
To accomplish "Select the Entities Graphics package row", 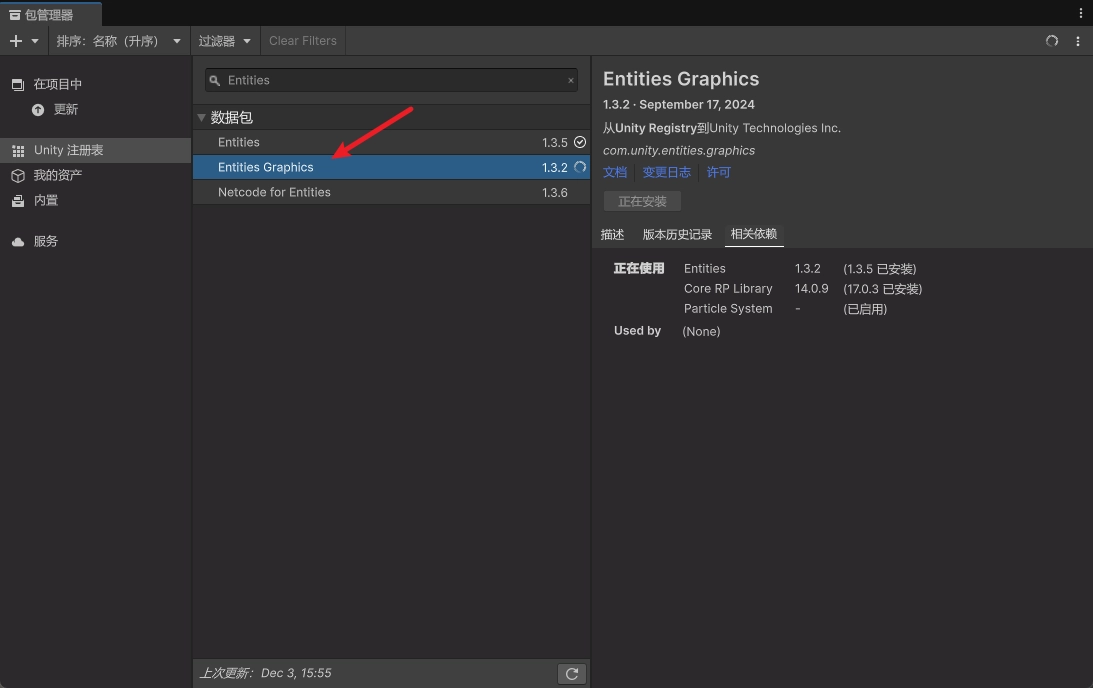I will [x=391, y=167].
